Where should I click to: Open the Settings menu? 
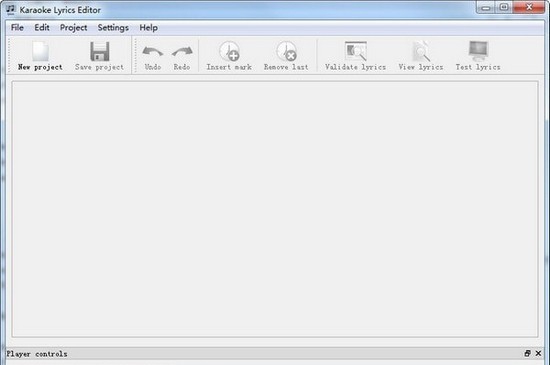pyautogui.click(x=113, y=28)
